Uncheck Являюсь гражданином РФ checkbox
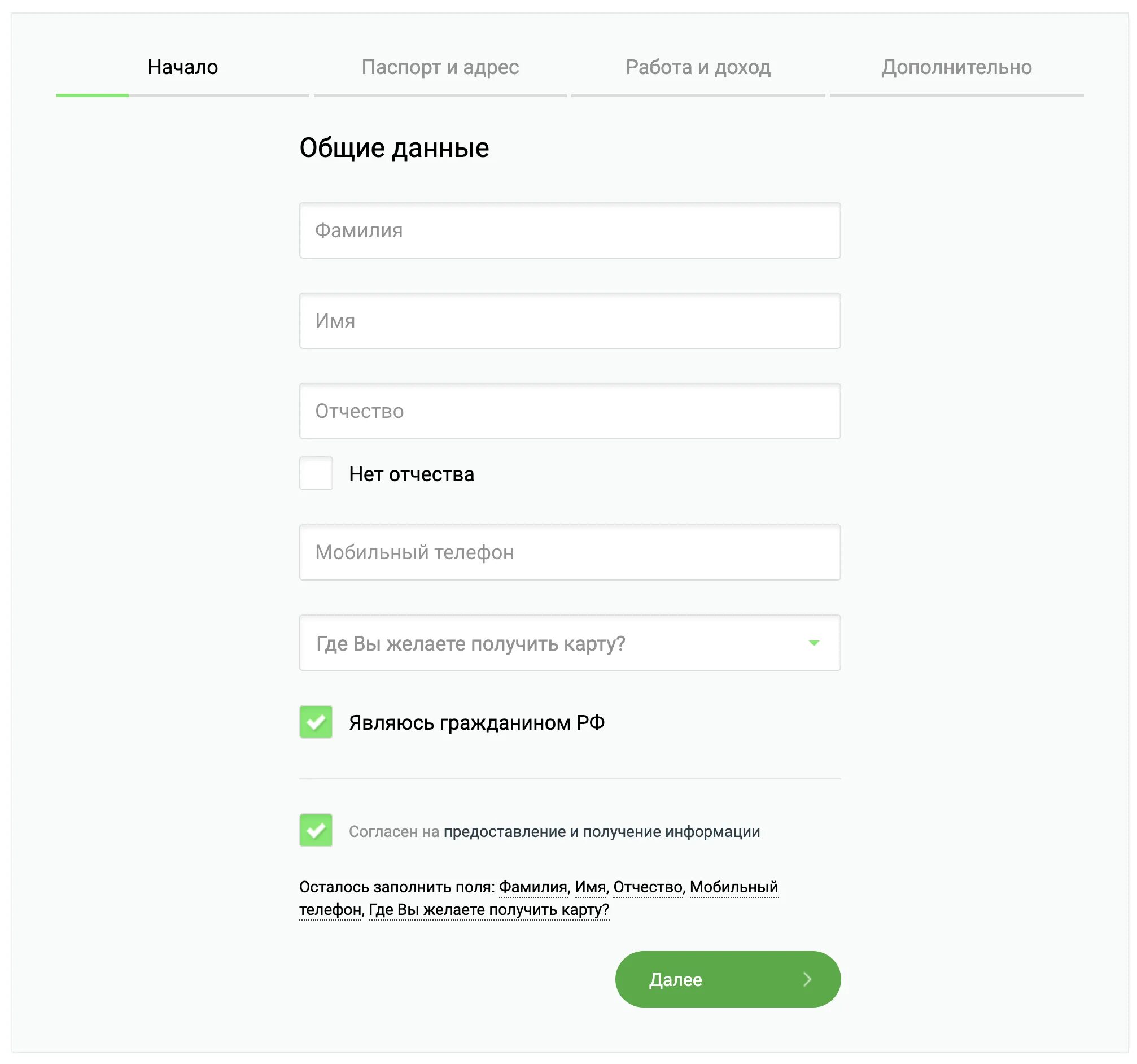The width and height of the screenshot is (1137, 1064). [x=316, y=722]
